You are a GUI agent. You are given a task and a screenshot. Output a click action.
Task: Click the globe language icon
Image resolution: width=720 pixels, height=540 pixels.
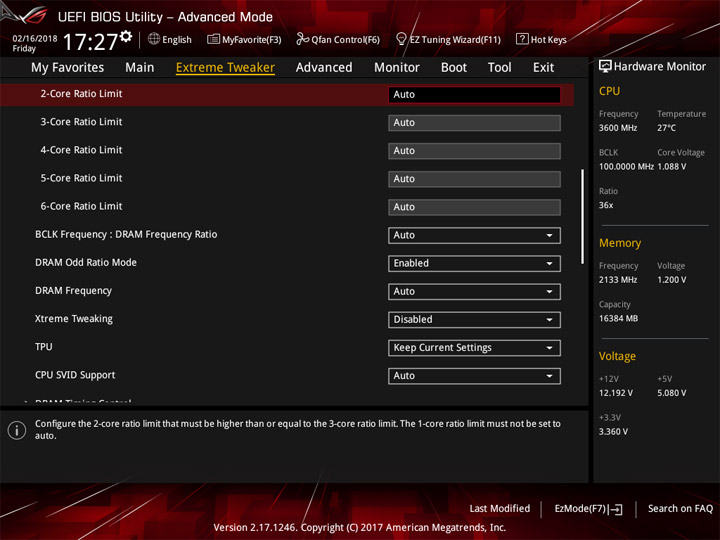pyautogui.click(x=154, y=39)
